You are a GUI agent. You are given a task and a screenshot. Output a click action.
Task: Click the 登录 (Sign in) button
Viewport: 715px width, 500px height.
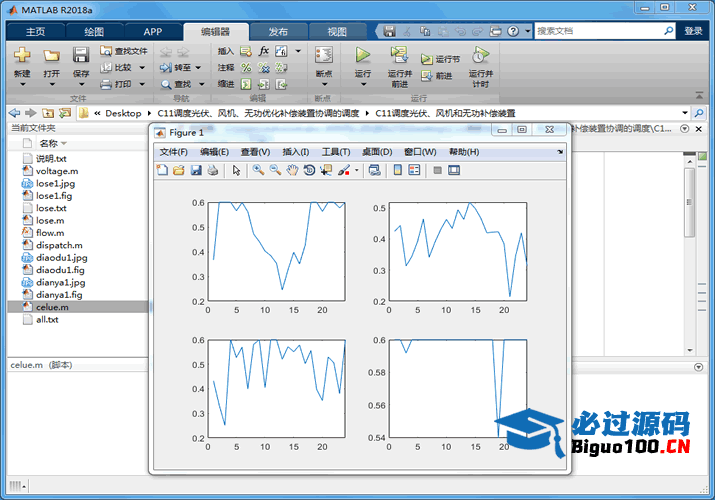(x=693, y=31)
